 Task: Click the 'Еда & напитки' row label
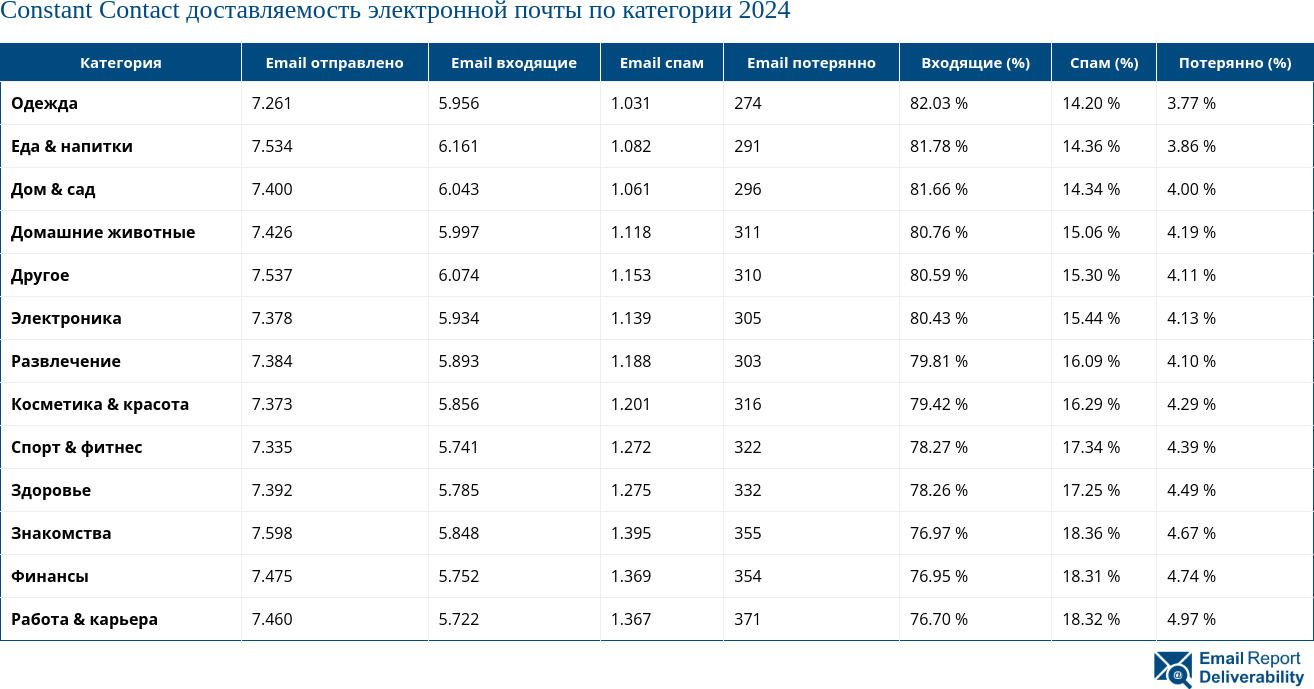click(72, 146)
